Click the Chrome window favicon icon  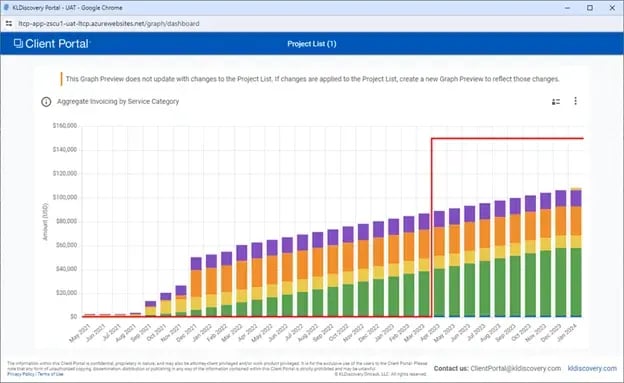tap(6, 8)
